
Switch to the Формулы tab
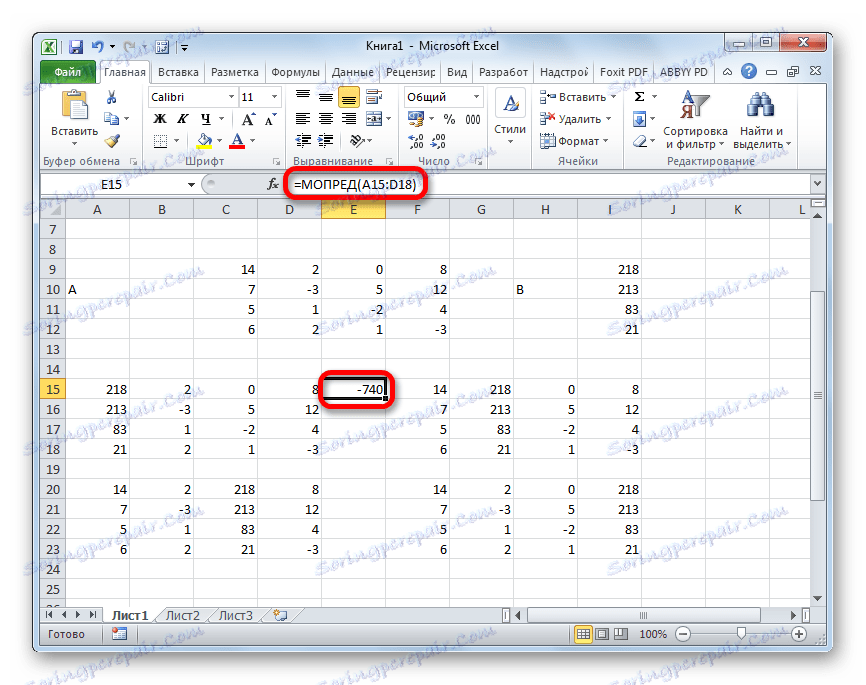295,72
